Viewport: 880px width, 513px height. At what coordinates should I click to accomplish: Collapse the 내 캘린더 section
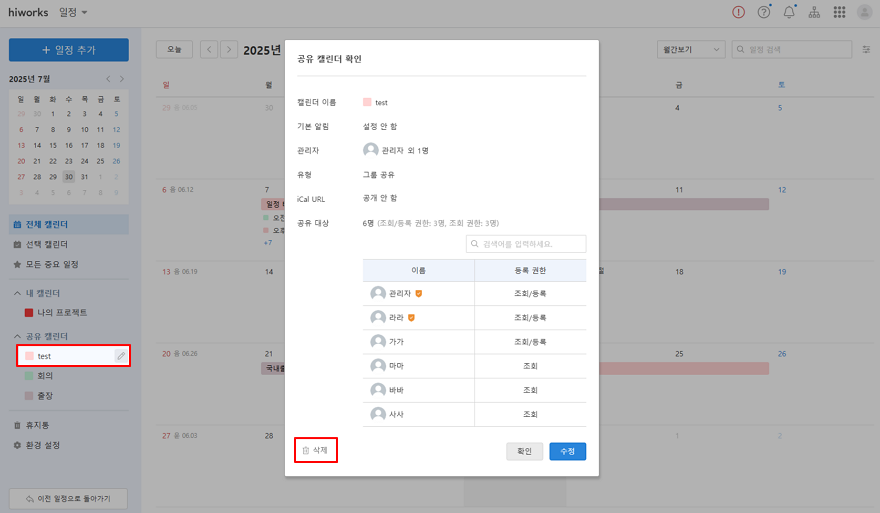(x=17, y=293)
